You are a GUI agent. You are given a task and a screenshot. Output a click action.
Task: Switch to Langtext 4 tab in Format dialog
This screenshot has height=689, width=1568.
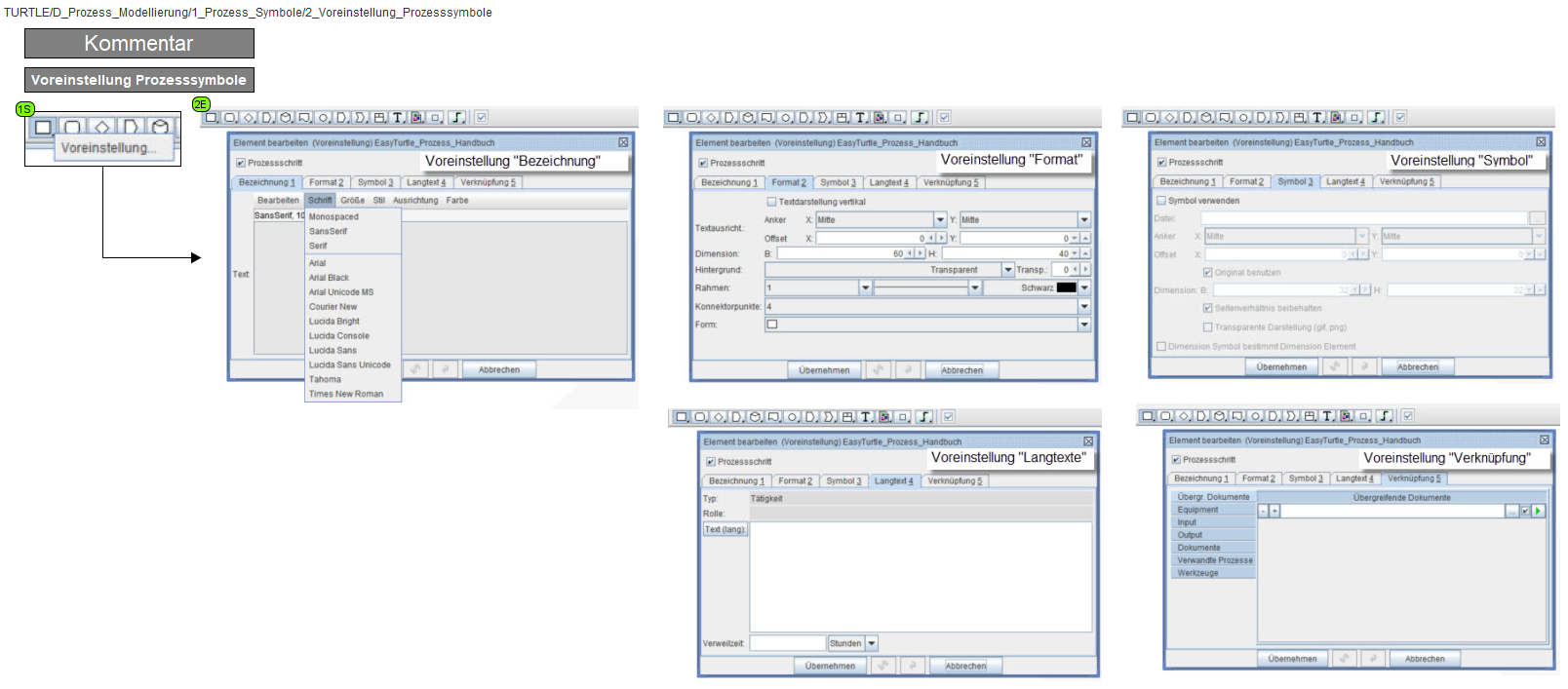point(888,183)
